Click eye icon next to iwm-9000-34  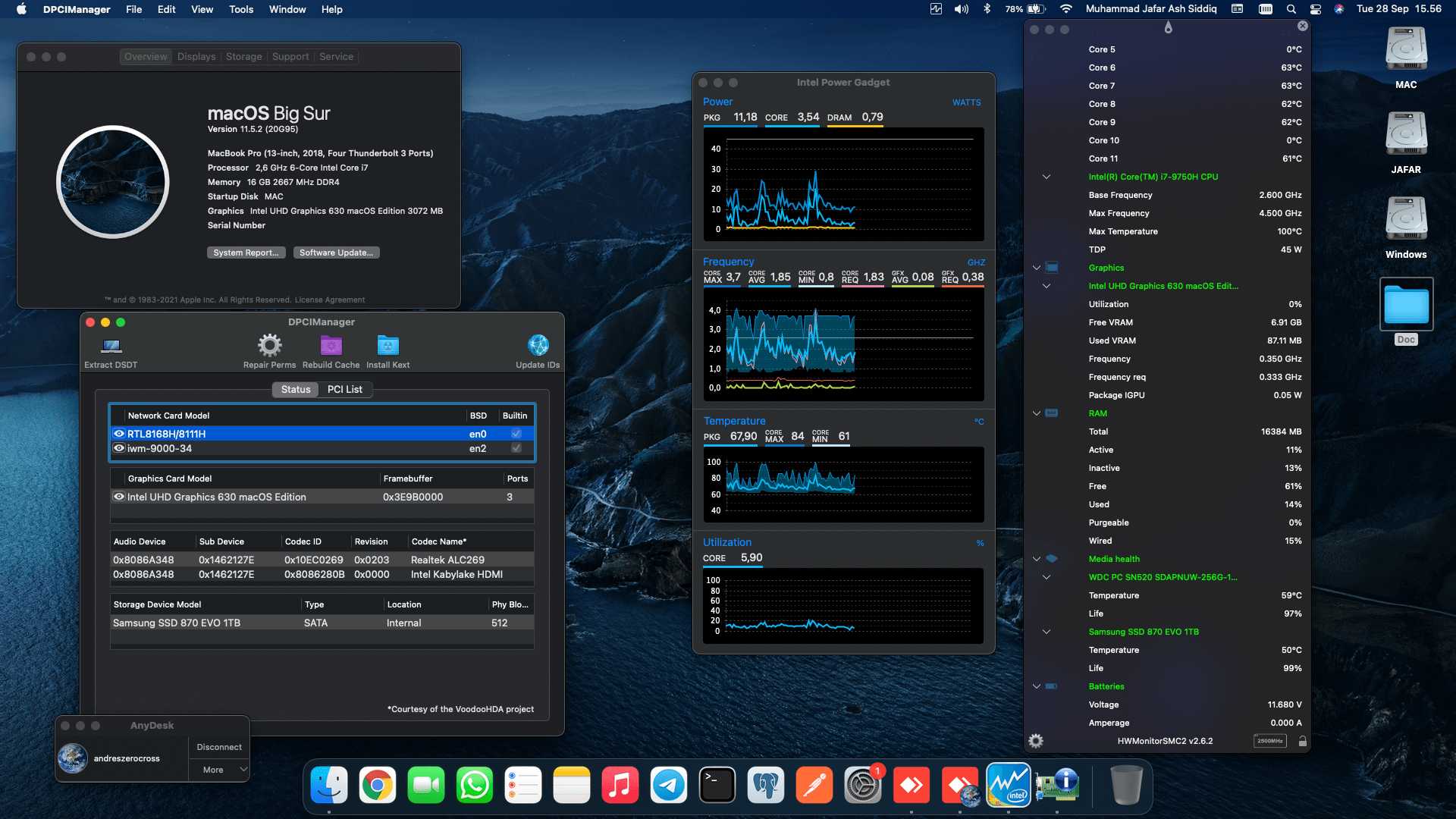(x=119, y=448)
